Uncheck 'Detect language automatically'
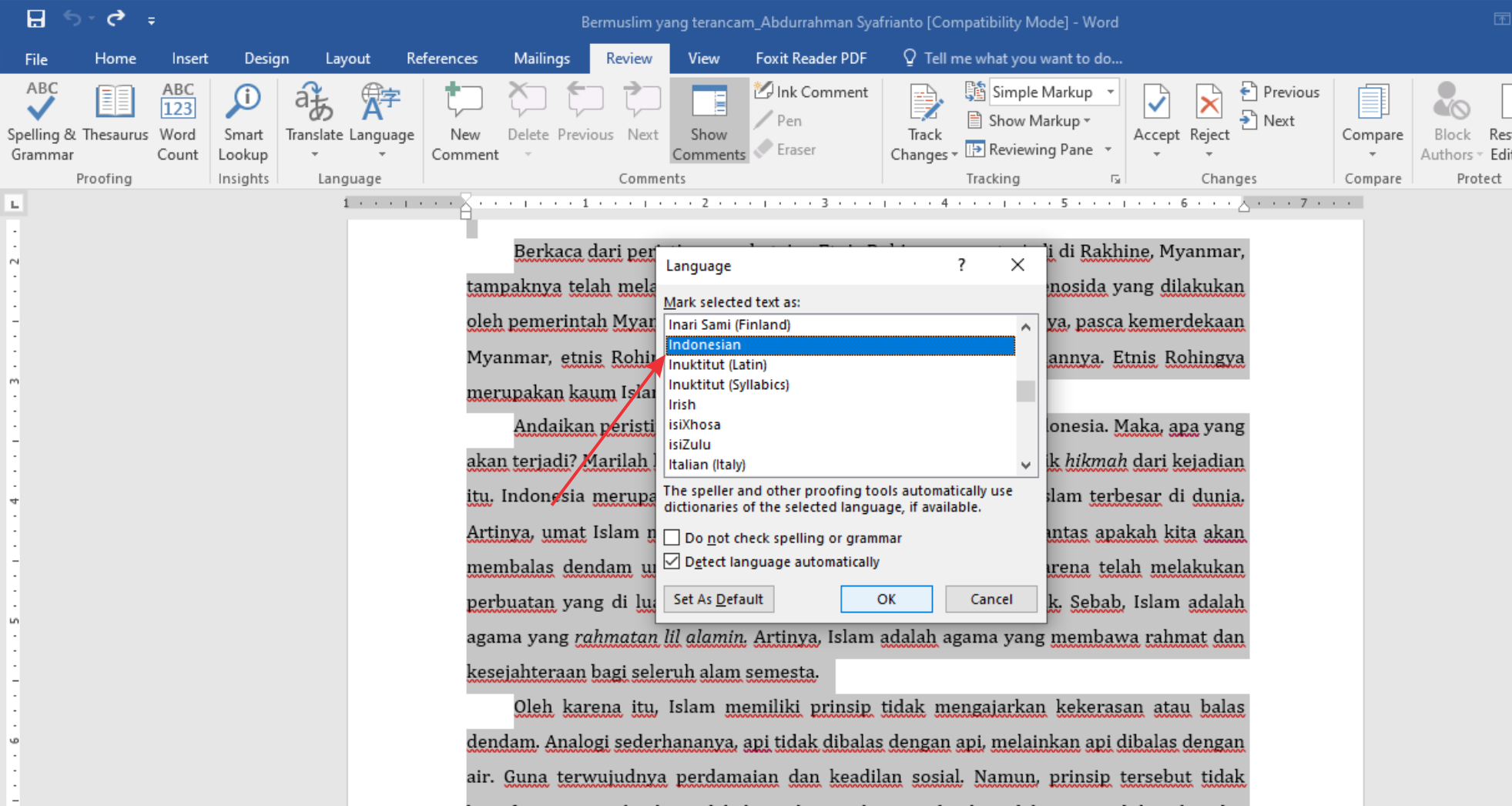The width and height of the screenshot is (1512, 806). (672, 562)
